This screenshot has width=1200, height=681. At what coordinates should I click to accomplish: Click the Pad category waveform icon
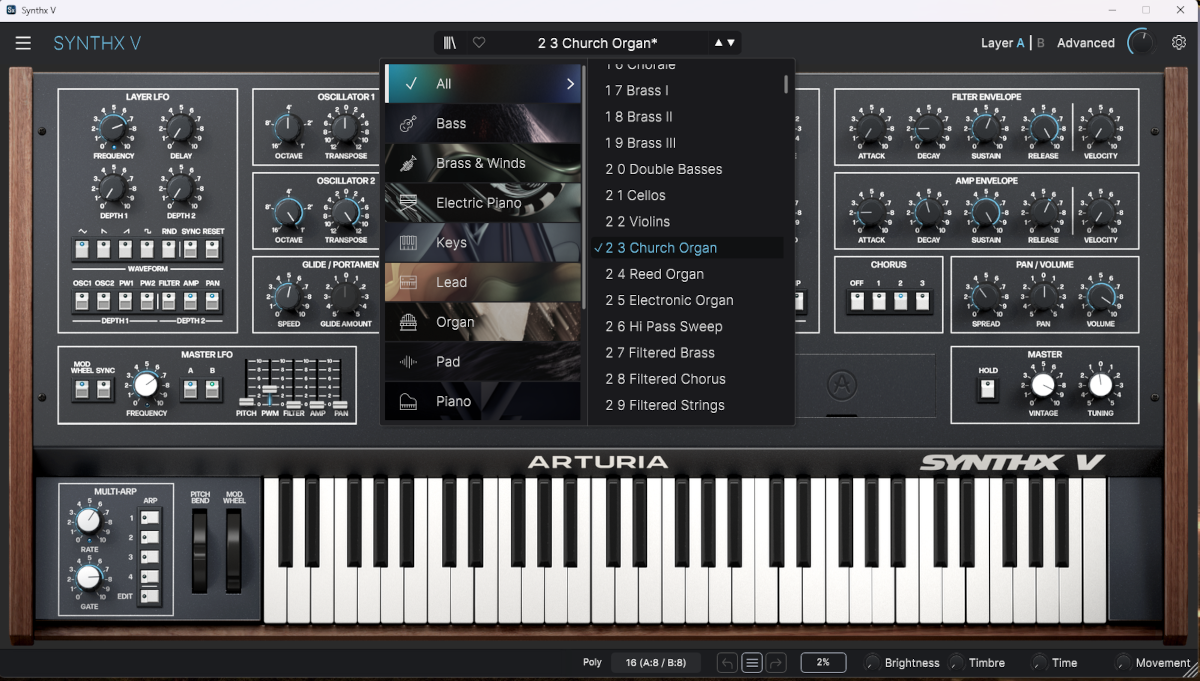click(408, 362)
